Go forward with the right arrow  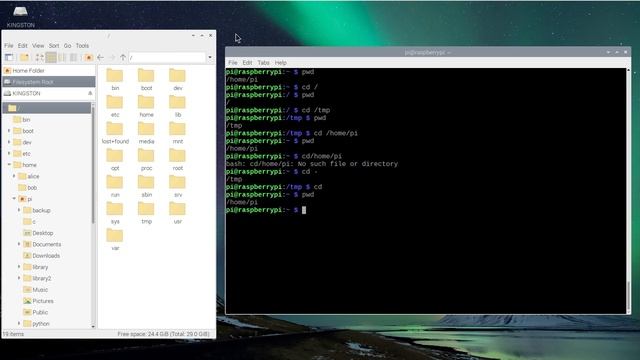[x=112, y=58]
